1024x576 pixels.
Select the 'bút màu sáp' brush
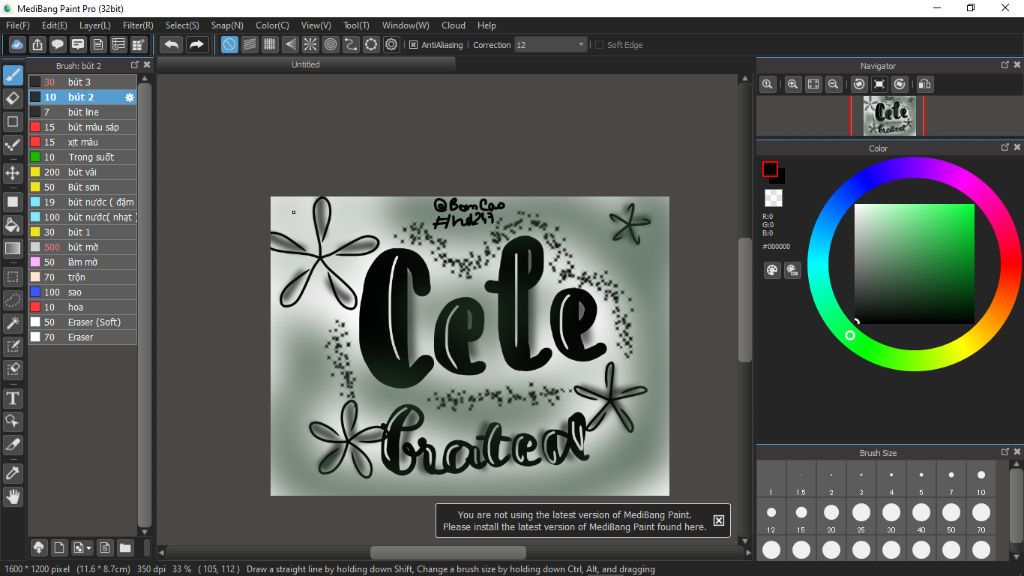(x=93, y=127)
